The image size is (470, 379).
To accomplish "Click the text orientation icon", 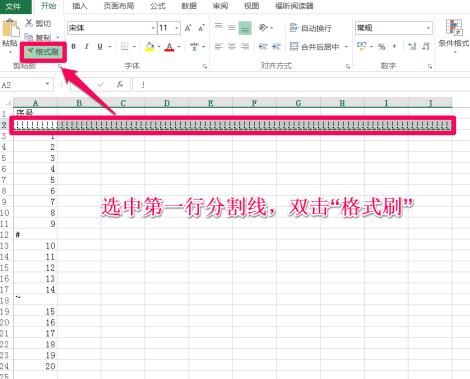I will tap(263, 28).
